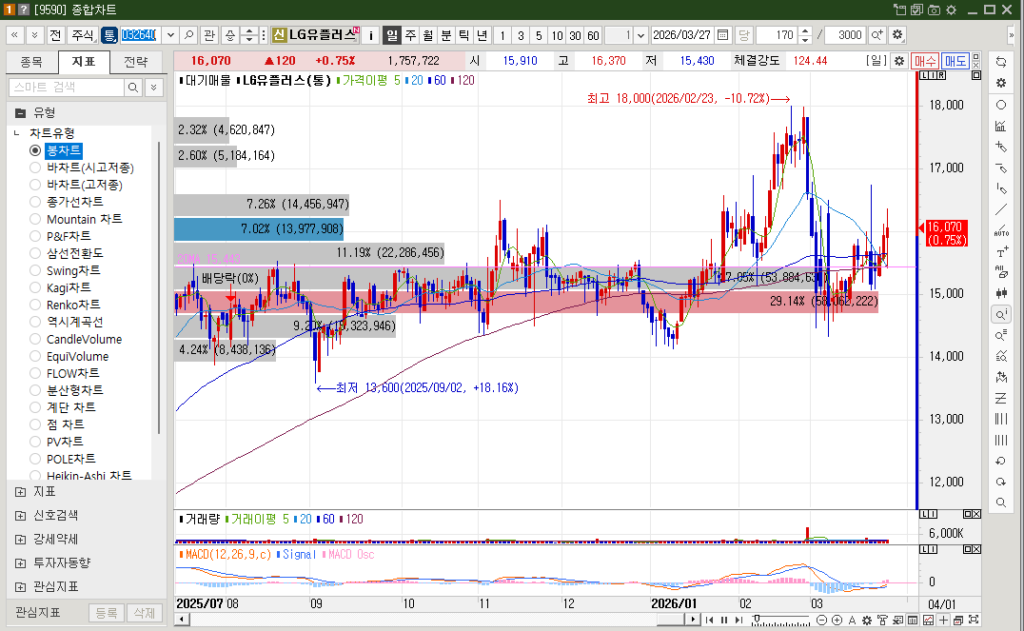The height and width of the screenshot is (631, 1024).
Task: Select the 봉차트 radio button
Action: click(35, 150)
